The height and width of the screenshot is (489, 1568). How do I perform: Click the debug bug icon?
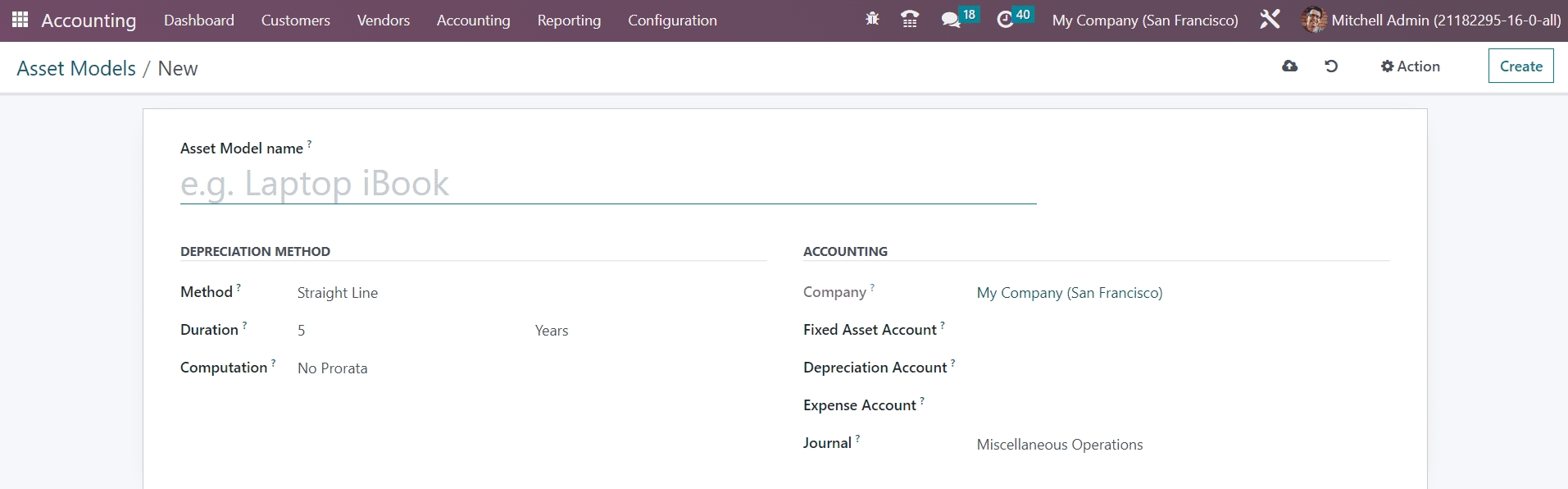pos(872,19)
